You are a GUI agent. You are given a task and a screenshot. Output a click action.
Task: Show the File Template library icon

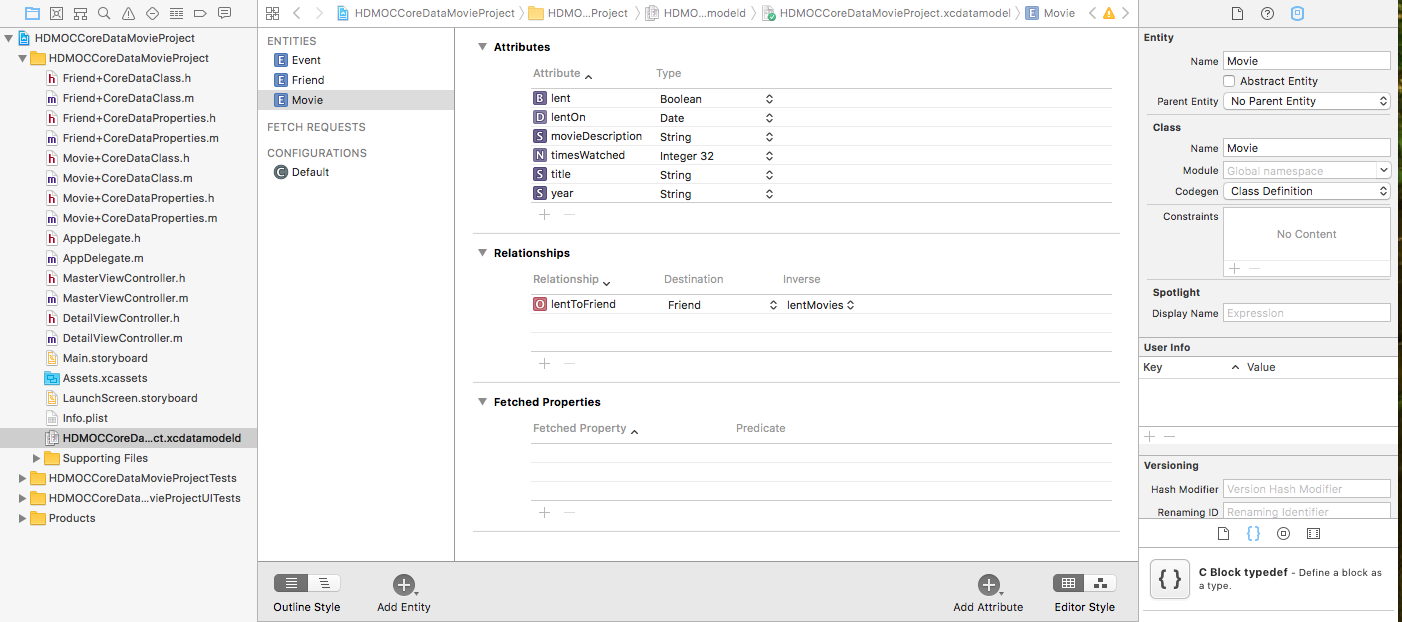point(1223,534)
